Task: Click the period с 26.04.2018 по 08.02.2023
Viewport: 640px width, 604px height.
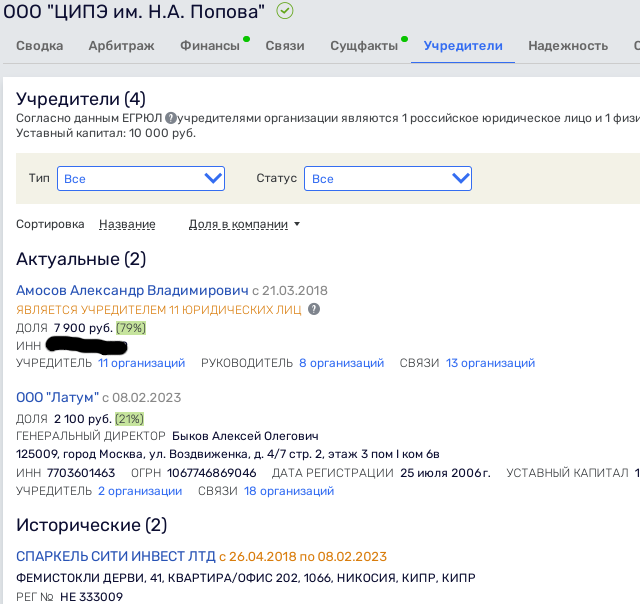Action: click(303, 556)
